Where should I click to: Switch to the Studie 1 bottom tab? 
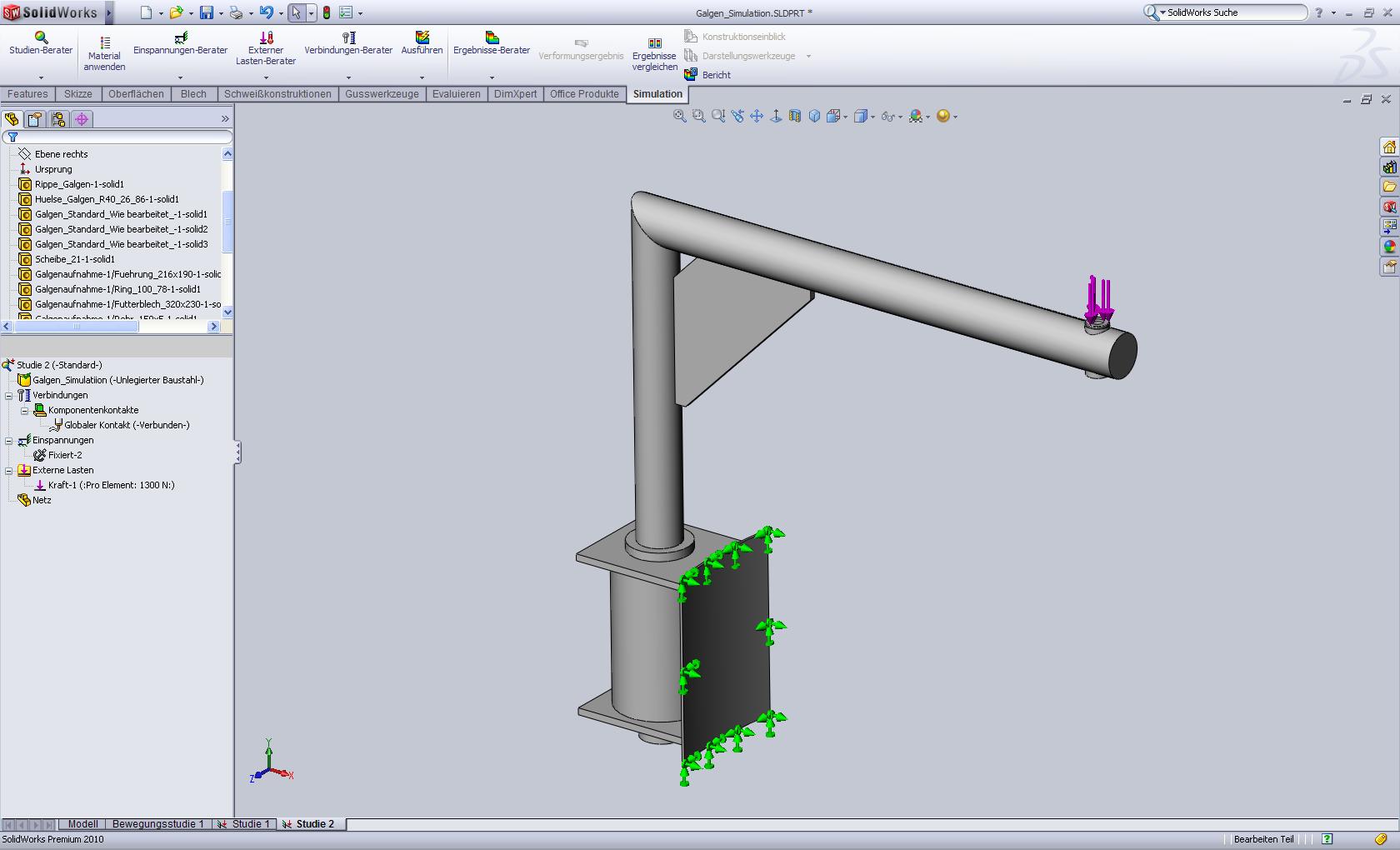click(250, 824)
